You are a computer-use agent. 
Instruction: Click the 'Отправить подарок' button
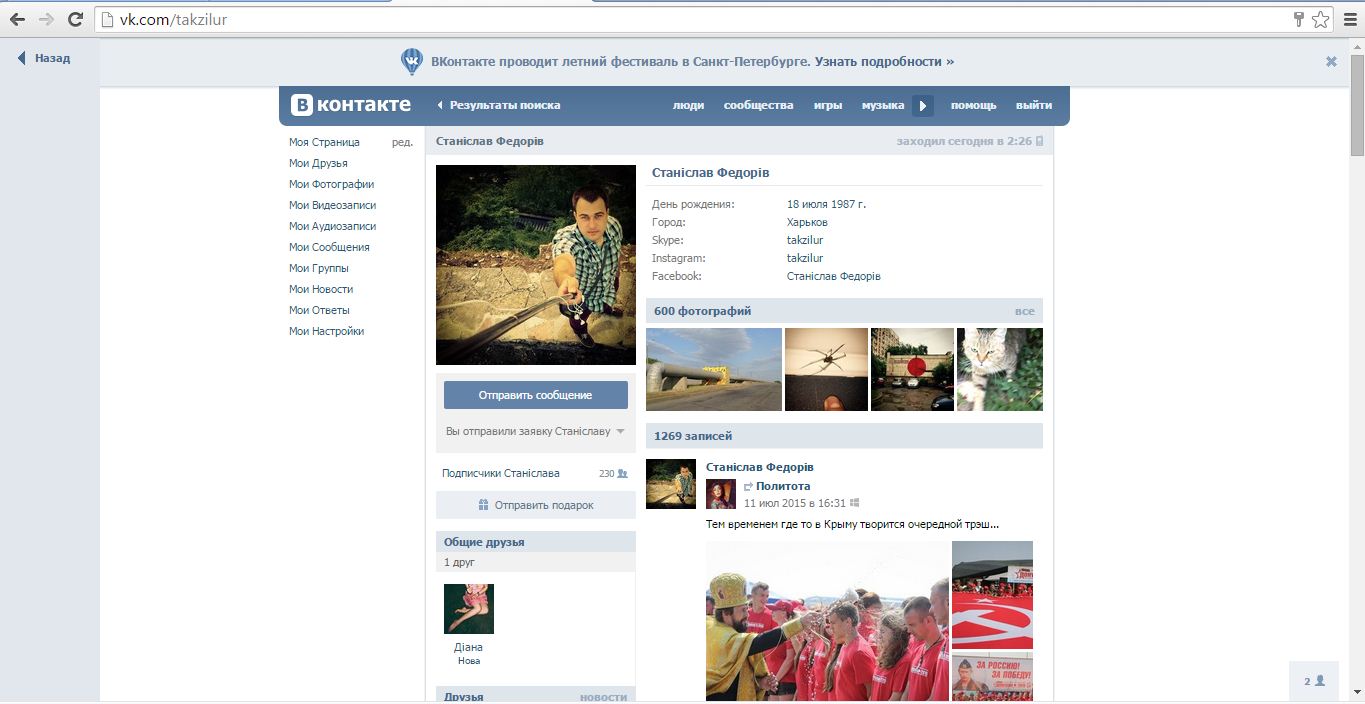[535, 505]
